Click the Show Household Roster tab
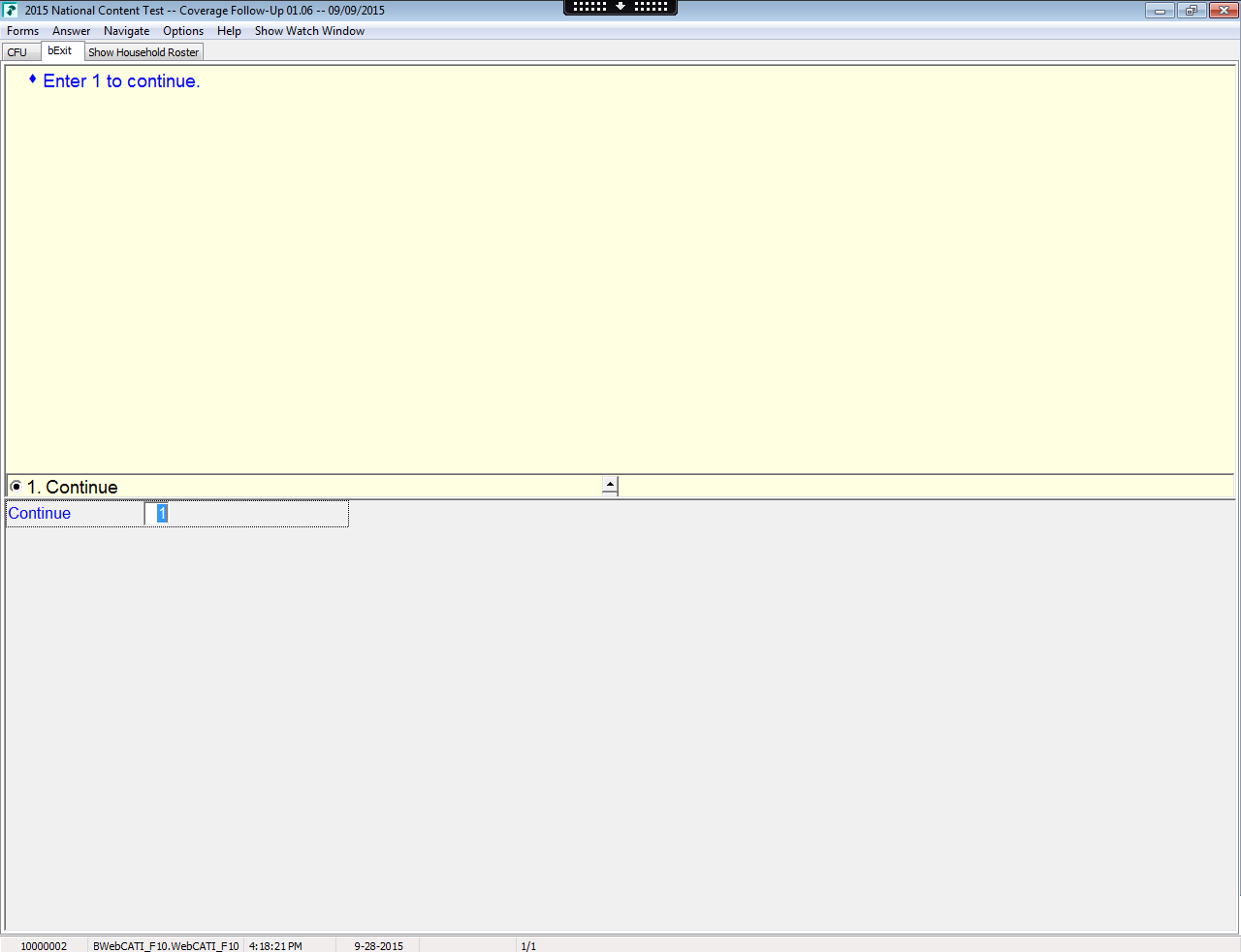The width and height of the screenshot is (1241, 952). (143, 52)
